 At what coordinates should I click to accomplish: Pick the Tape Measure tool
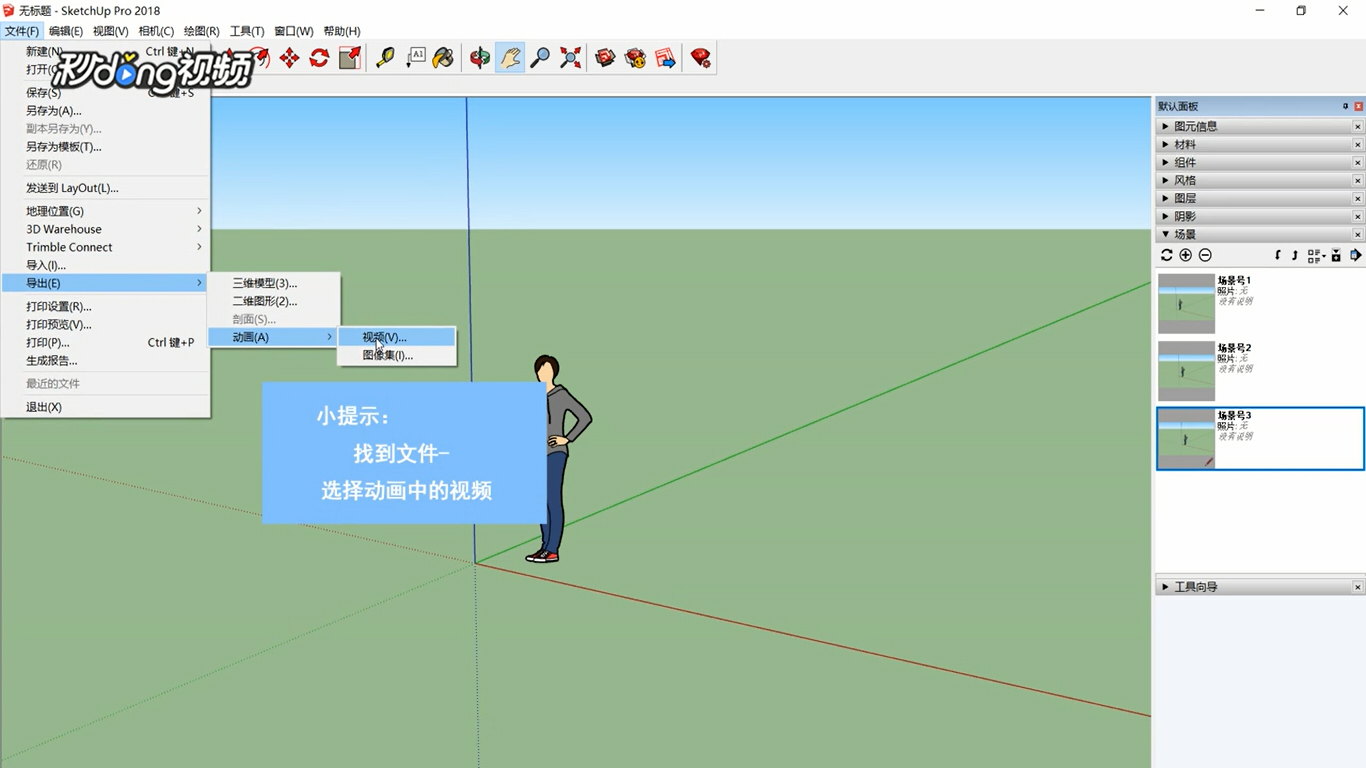click(x=385, y=58)
